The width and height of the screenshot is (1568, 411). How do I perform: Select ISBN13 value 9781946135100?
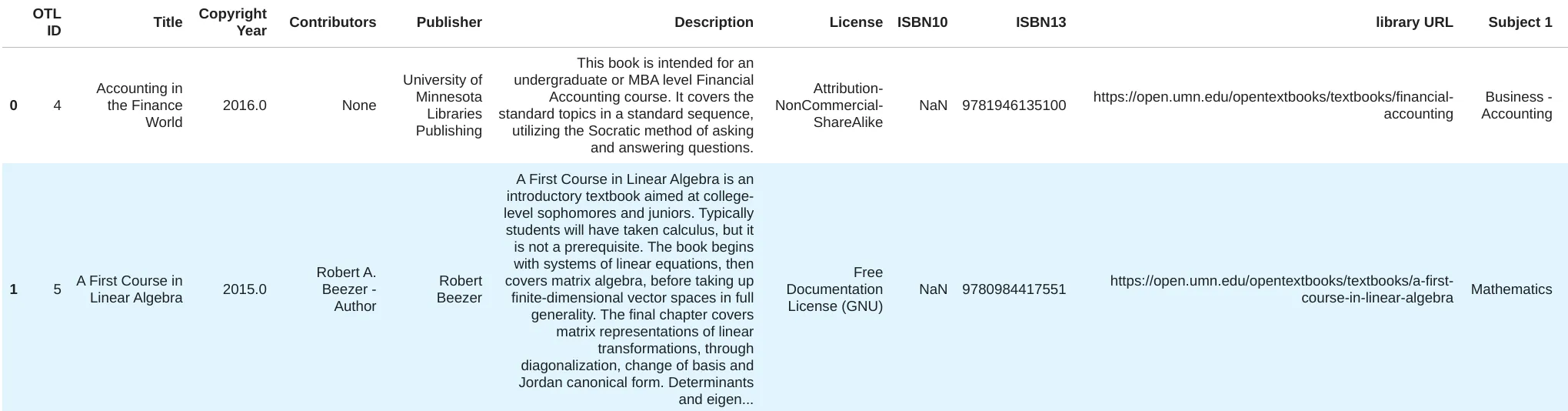tap(1014, 105)
